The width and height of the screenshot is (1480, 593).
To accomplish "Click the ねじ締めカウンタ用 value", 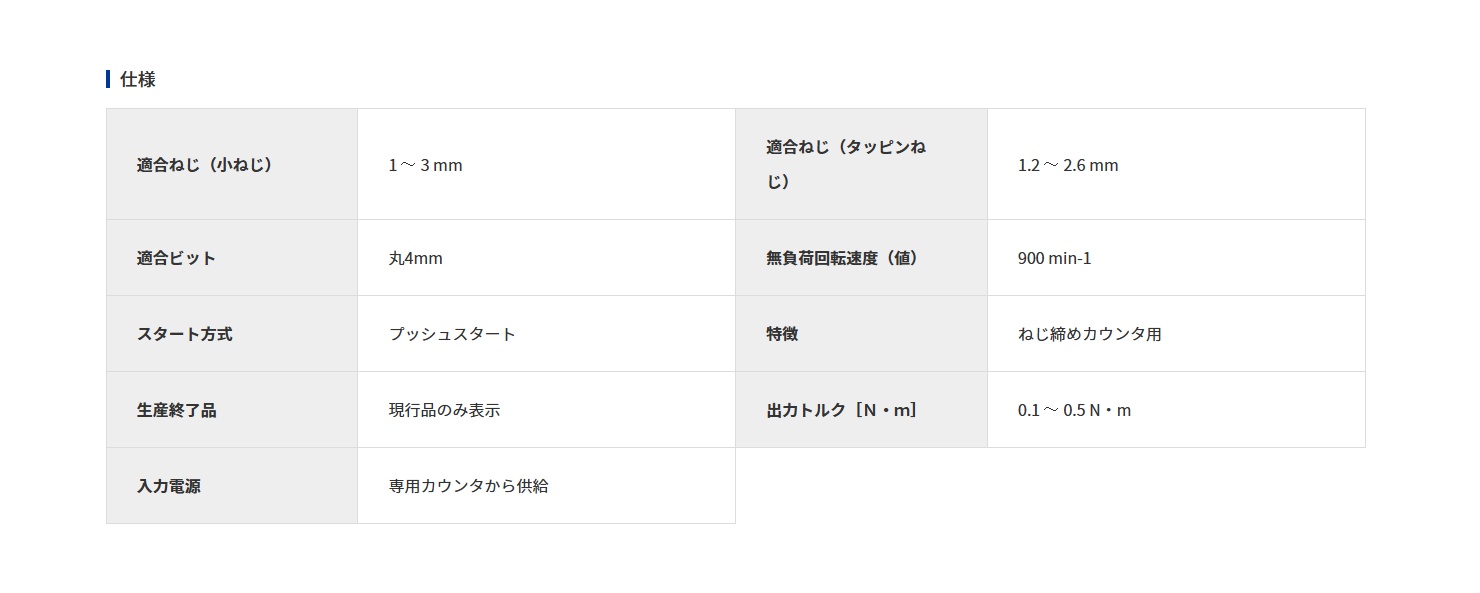I will 1090,334.
